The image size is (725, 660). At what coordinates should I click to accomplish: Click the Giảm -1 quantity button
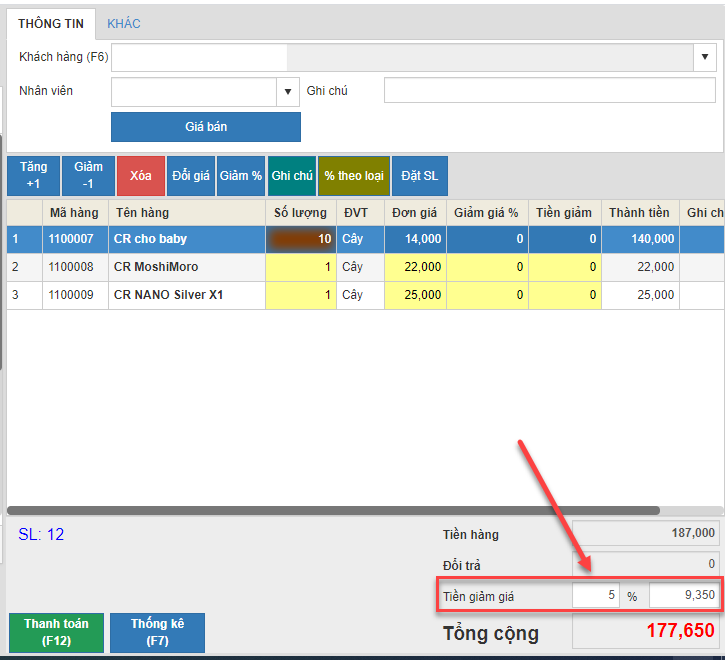[x=88, y=176]
